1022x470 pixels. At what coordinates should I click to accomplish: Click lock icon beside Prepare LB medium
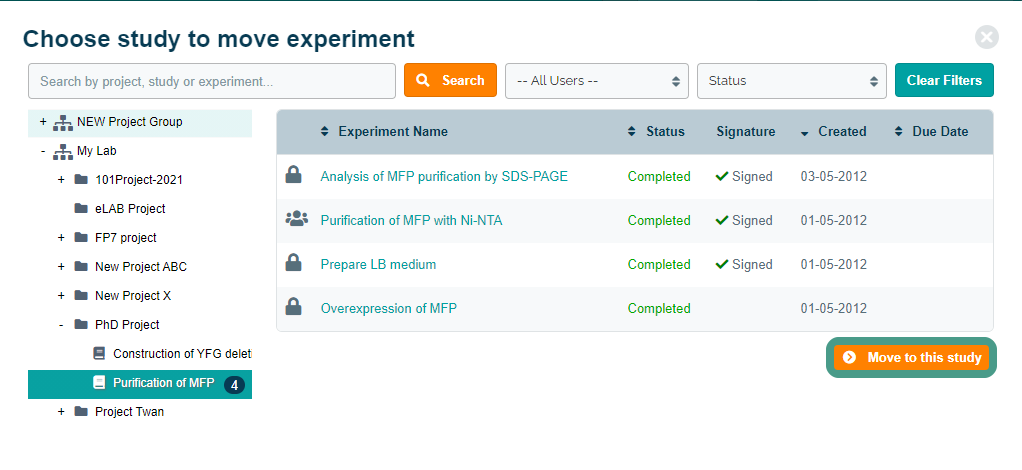tap(294, 264)
